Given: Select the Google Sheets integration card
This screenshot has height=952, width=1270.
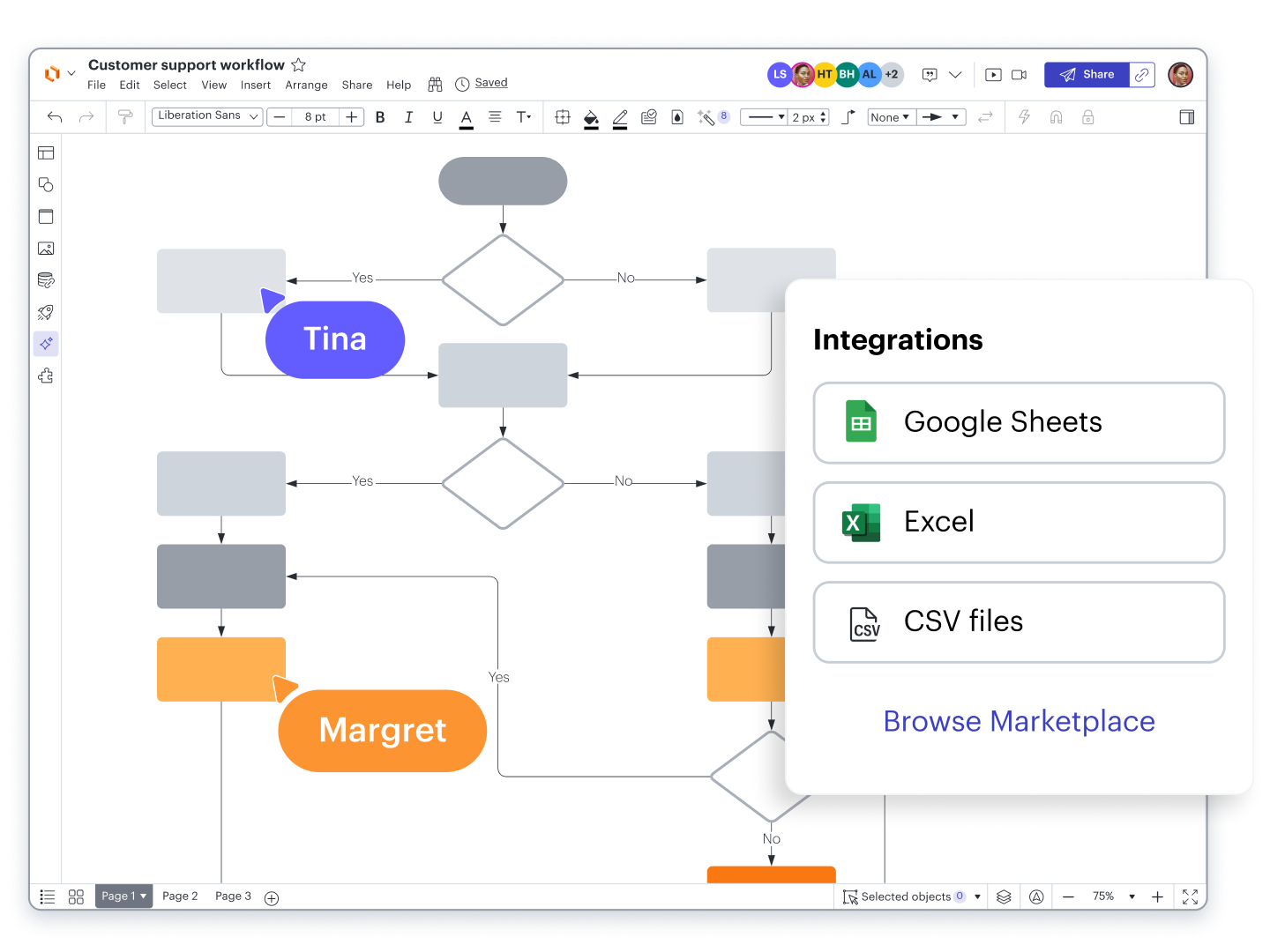Looking at the screenshot, I should click(1019, 422).
